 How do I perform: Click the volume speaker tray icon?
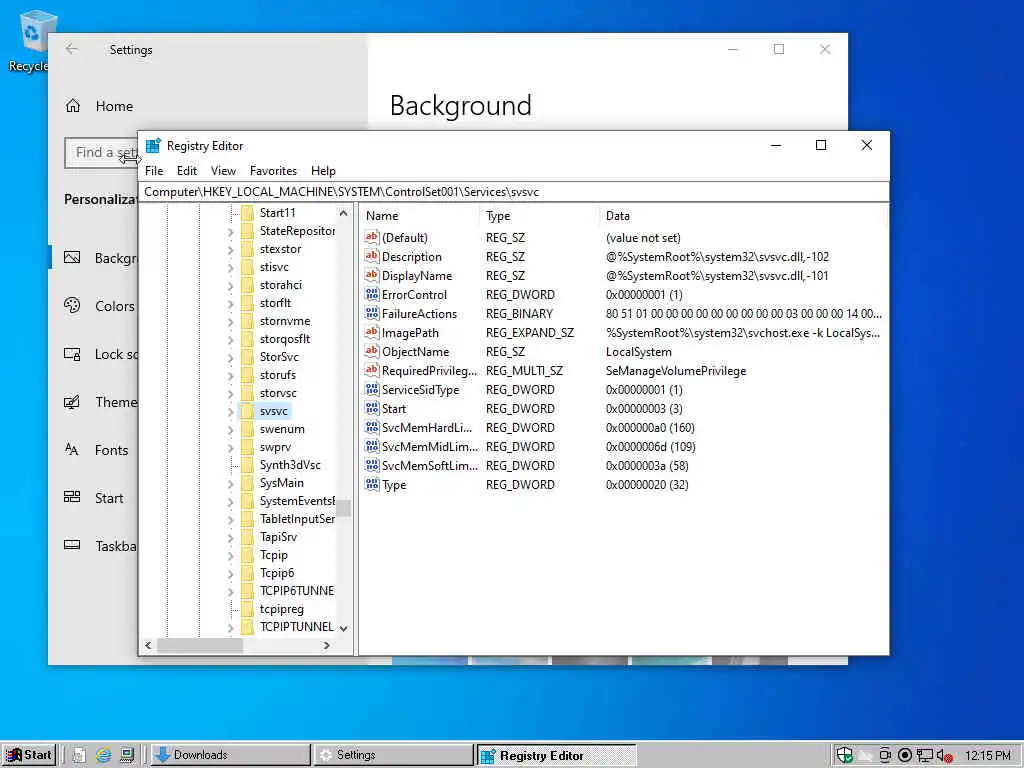944,756
